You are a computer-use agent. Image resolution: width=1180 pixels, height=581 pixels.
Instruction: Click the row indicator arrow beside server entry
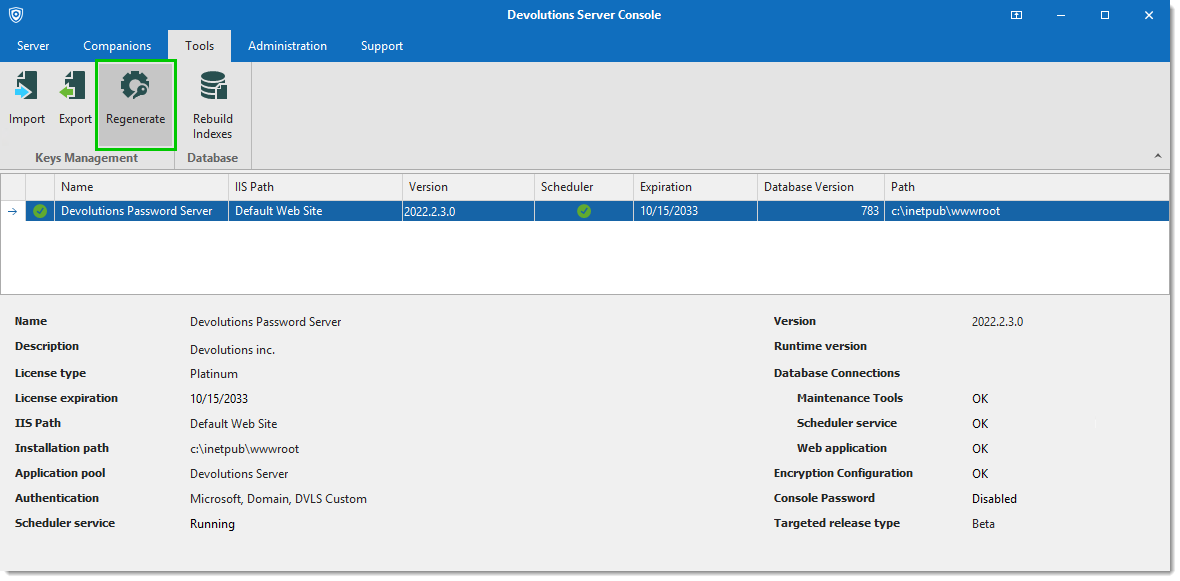pyautogui.click(x=13, y=211)
